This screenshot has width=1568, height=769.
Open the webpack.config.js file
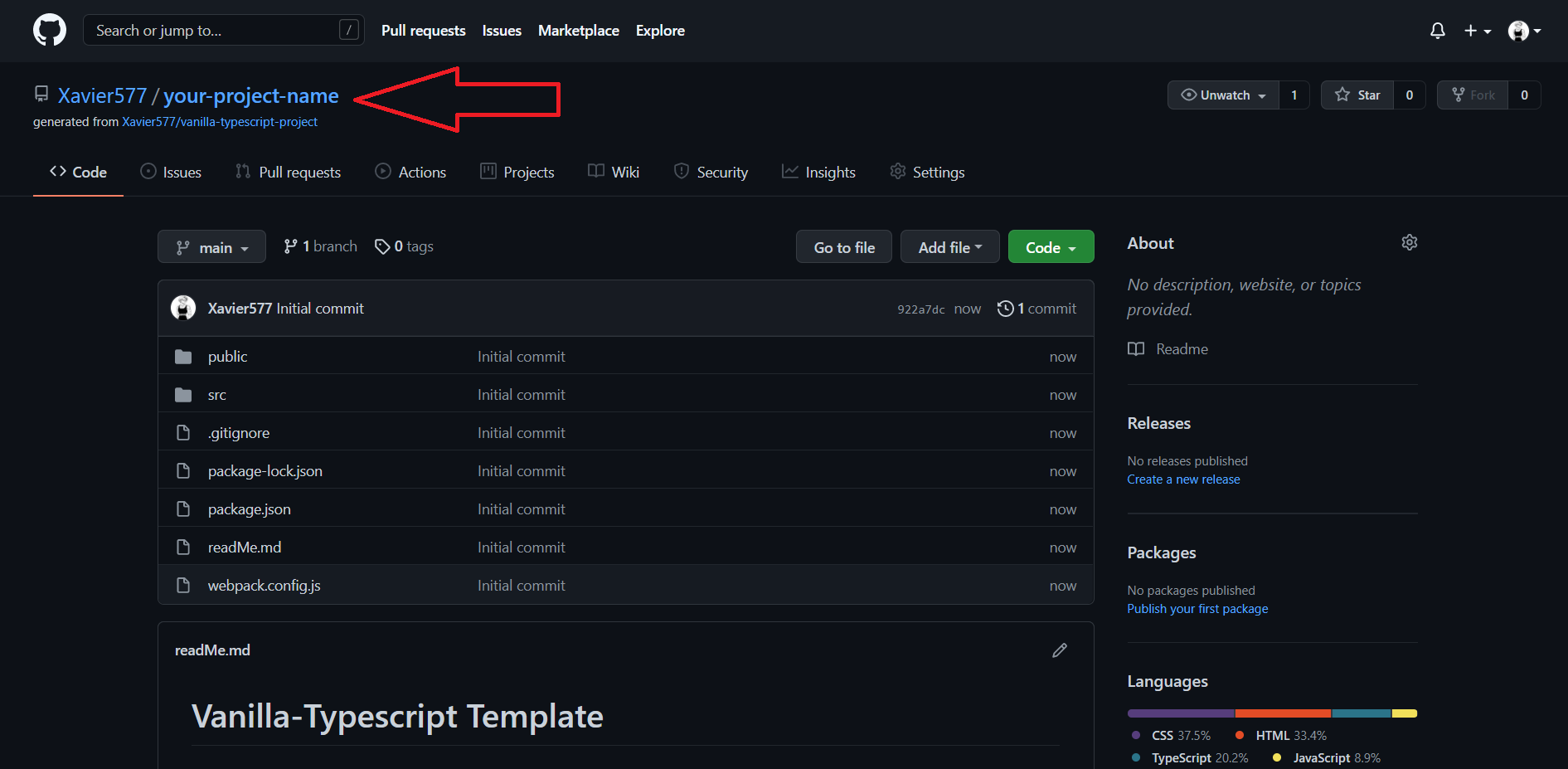coord(265,586)
